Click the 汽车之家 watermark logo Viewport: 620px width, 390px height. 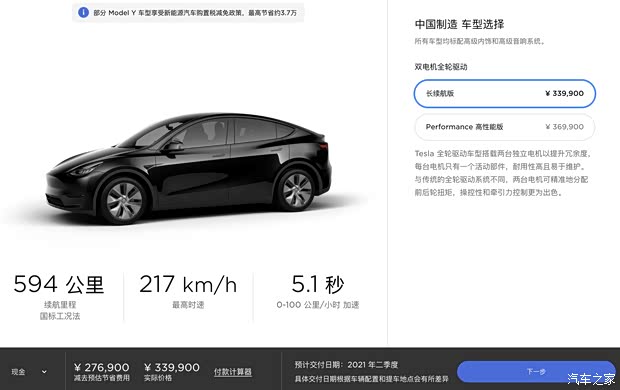click(x=592, y=379)
